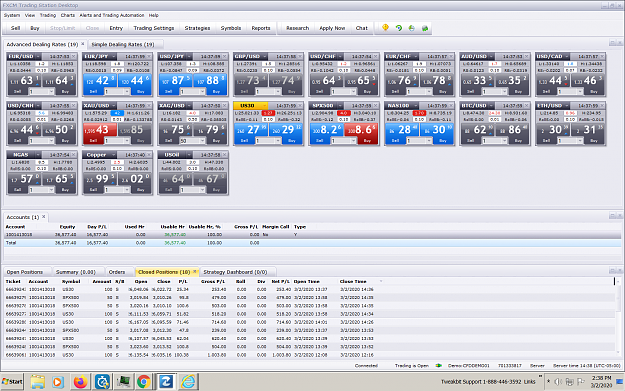
Task: Click the yellow lightbulb toolbar icon
Action: pyautogui.click(x=385, y=28)
